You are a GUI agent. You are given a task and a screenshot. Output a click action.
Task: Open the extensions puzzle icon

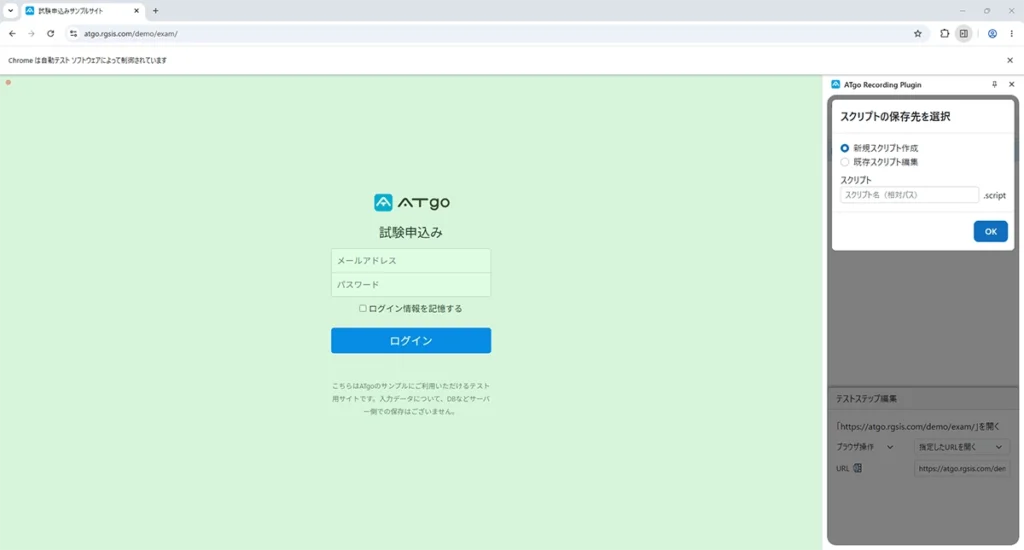[x=944, y=33]
